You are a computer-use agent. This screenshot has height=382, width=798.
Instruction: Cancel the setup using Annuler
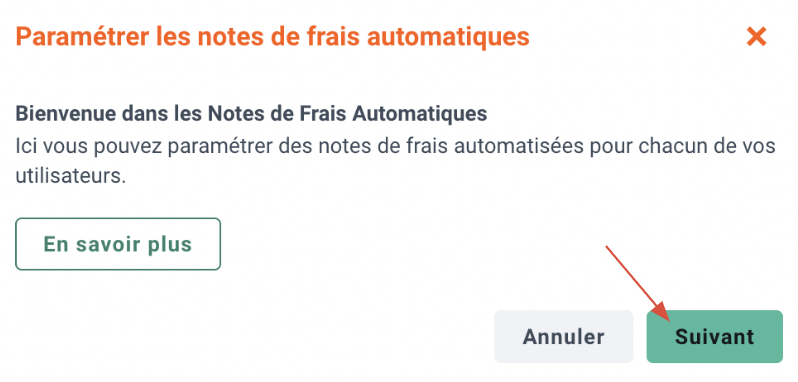click(x=563, y=337)
